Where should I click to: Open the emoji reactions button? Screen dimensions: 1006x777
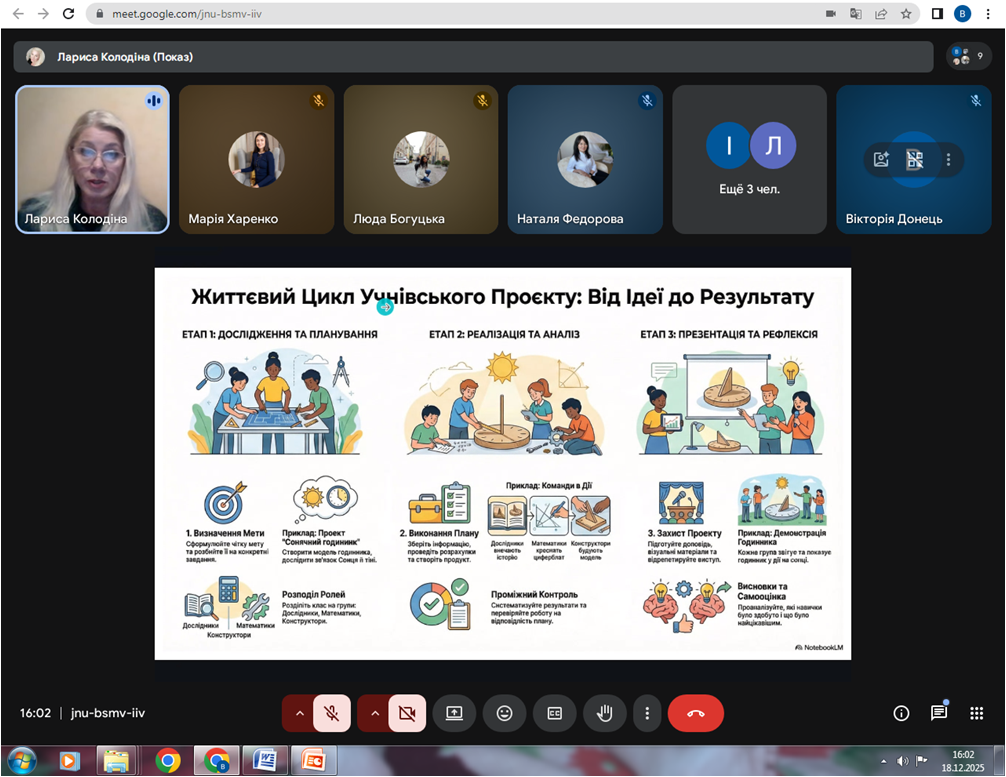click(x=504, y=713)
